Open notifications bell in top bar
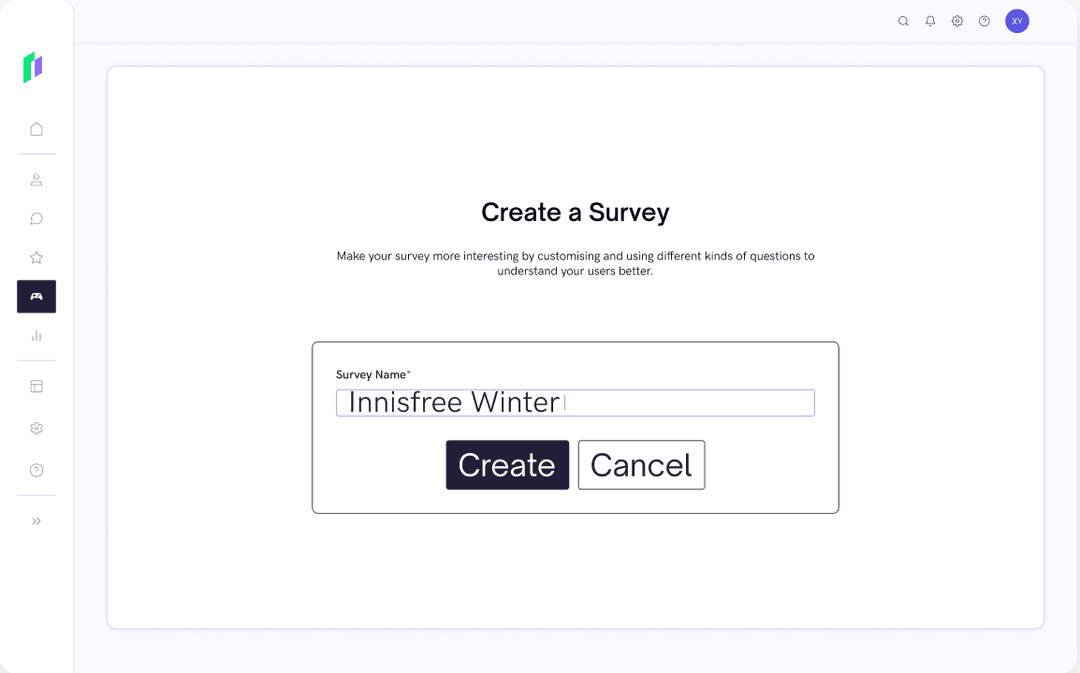This screenshot has width=1080, height=673. (x=930, y=21)
